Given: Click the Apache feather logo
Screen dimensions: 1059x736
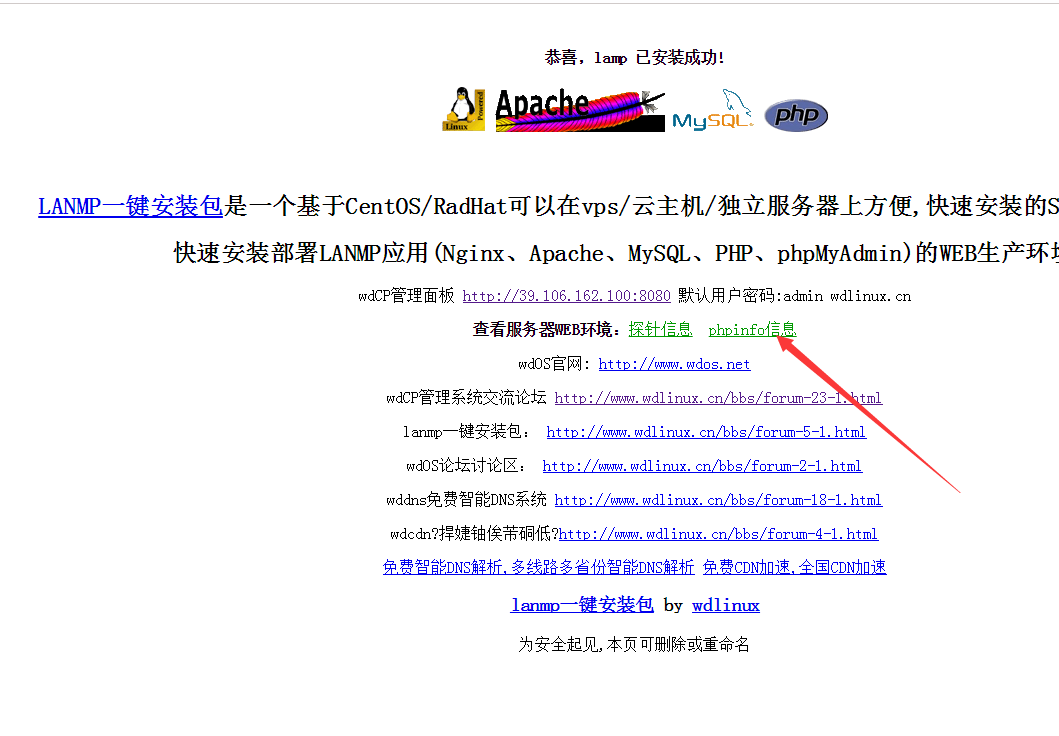Looking at the screenshot, I should pos(580,110).
